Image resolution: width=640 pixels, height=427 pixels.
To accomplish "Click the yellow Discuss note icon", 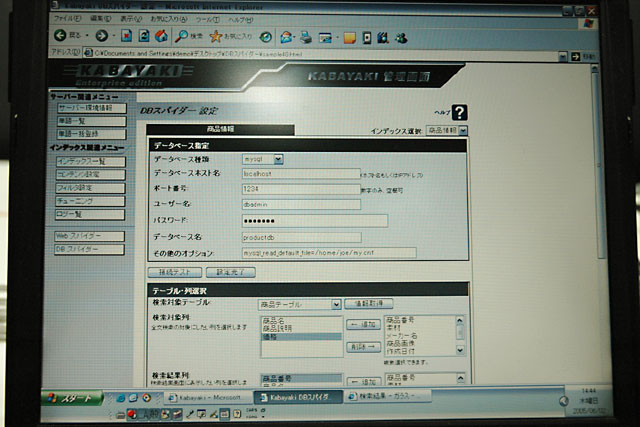I will pos(350,38).
